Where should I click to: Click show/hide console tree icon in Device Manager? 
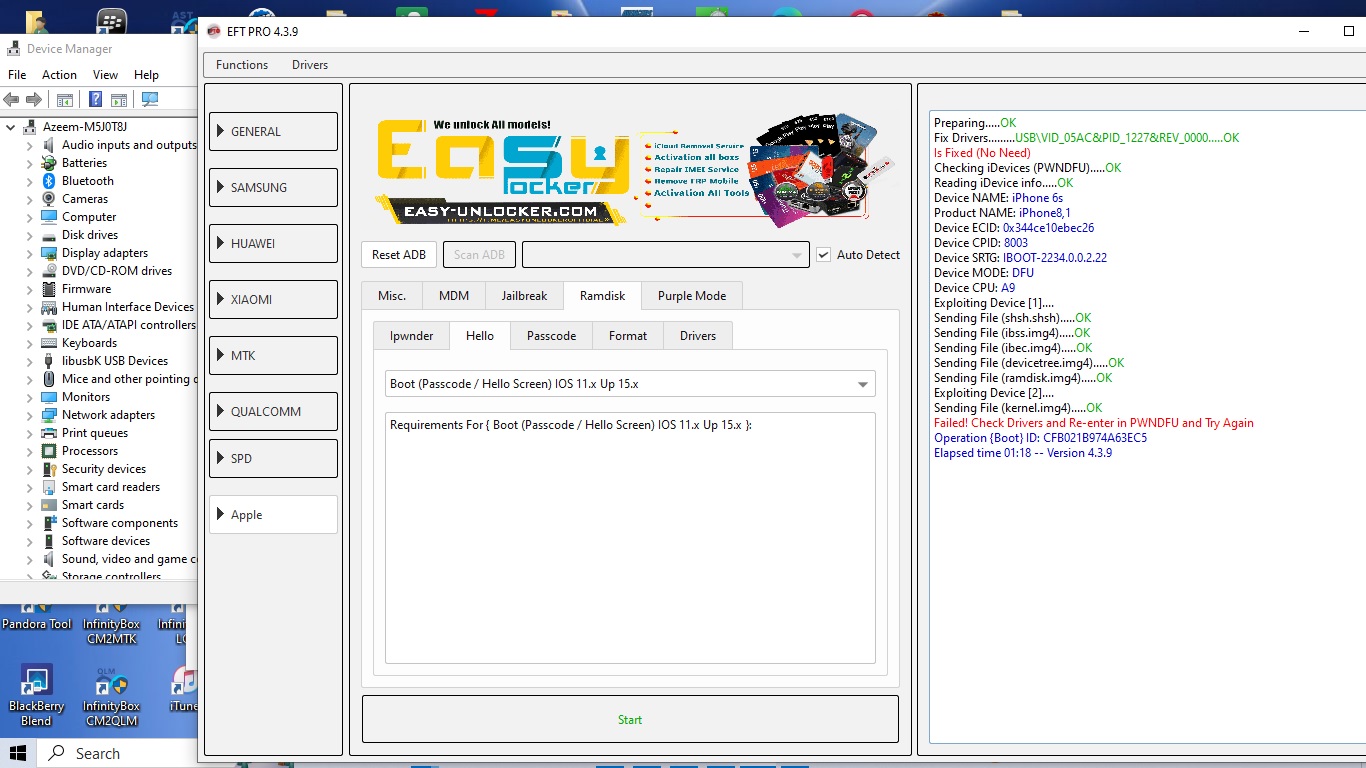[x=65, y=99]
